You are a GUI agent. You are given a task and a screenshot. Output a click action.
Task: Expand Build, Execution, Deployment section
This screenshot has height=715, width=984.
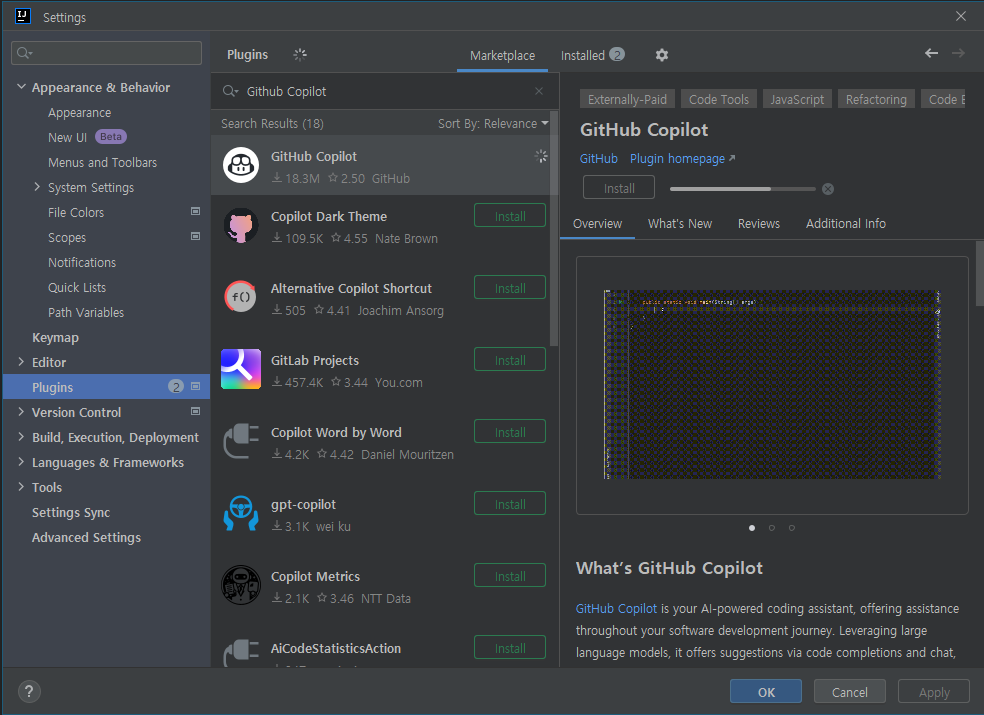[21, 437]
